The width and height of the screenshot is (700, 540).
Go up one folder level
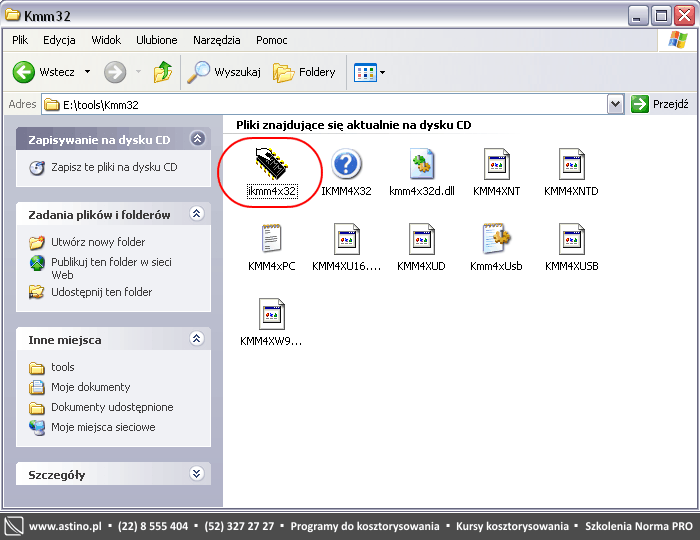tap(163, 72)
